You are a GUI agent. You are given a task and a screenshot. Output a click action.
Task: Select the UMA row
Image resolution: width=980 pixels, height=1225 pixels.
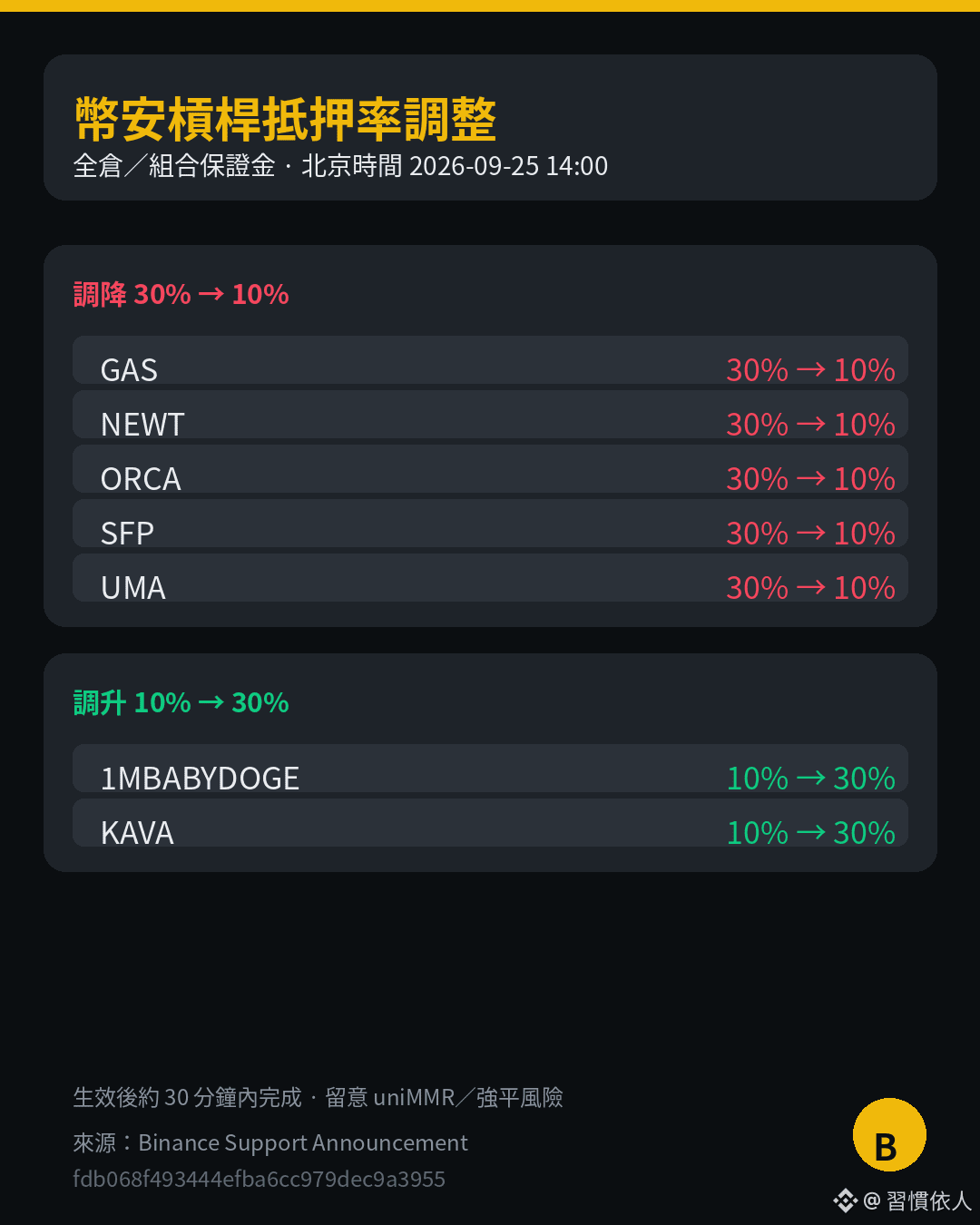point(490,578)
